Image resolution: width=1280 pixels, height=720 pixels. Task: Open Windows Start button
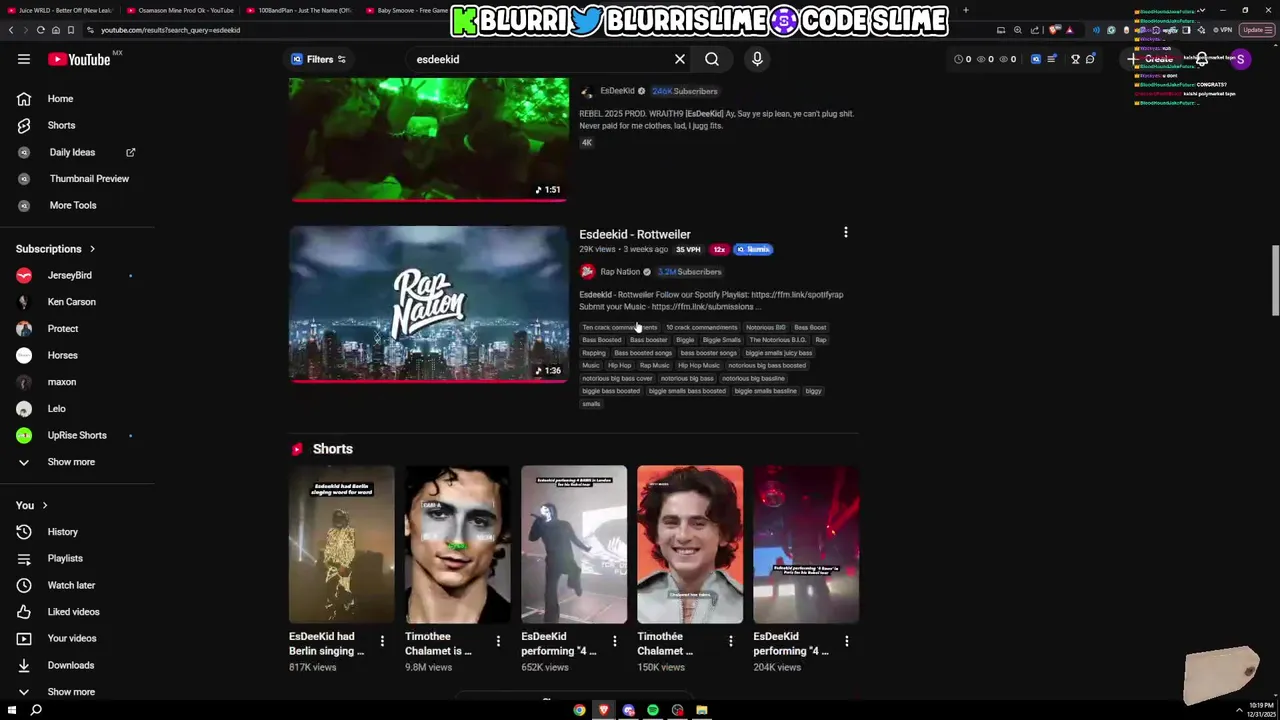point(12,710)
